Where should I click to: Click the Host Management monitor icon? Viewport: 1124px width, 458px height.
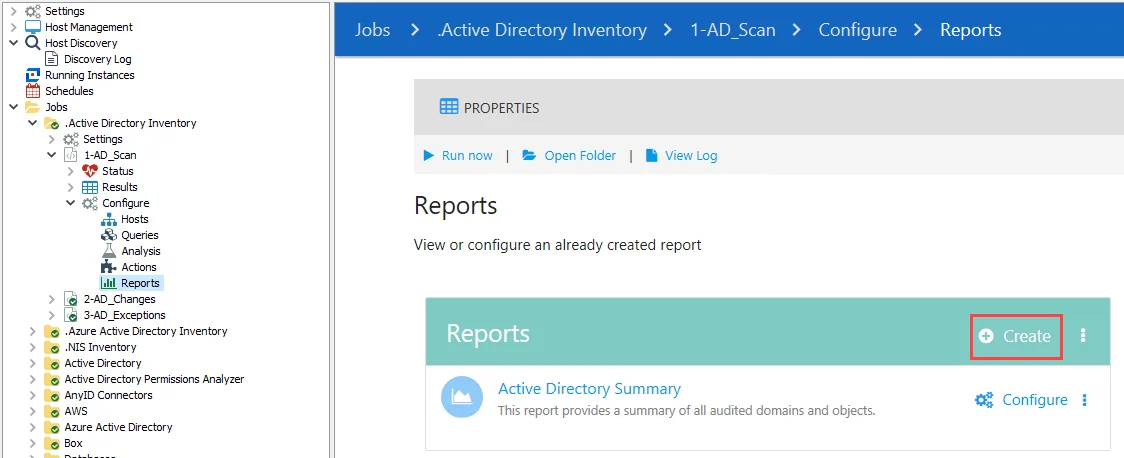click(x=33, y=27)
